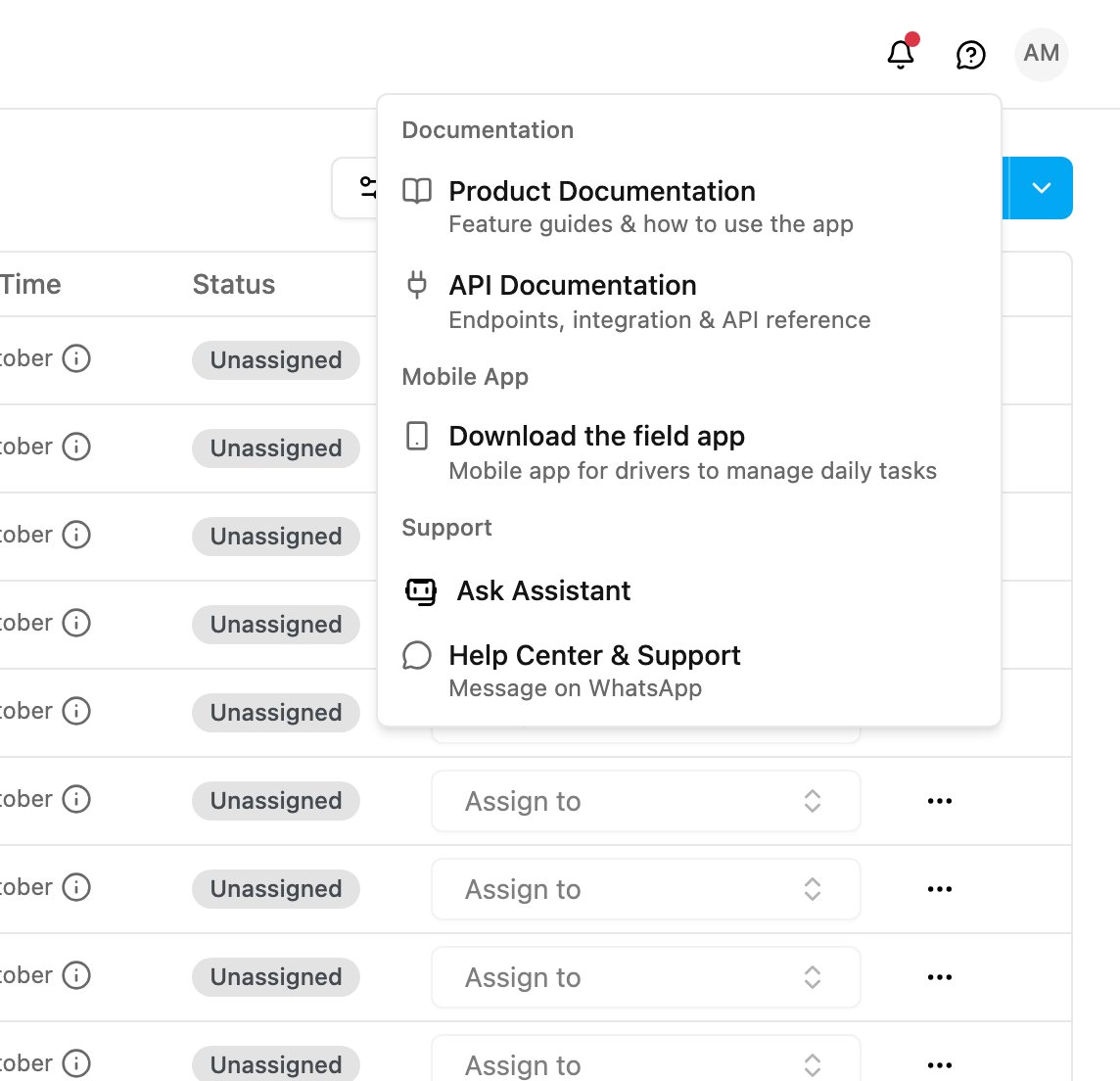Click the info icon in the bottom table row

[x=76, y=1063]
